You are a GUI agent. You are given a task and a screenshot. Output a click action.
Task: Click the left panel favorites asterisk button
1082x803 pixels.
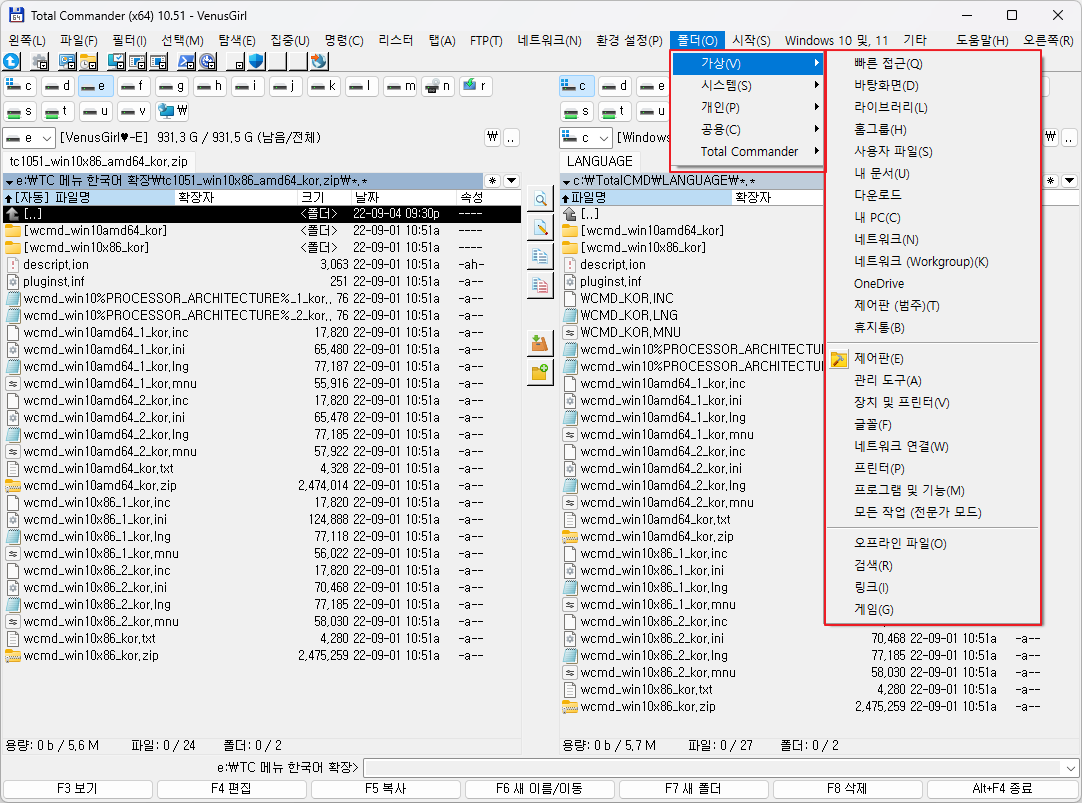coord(493,181)
